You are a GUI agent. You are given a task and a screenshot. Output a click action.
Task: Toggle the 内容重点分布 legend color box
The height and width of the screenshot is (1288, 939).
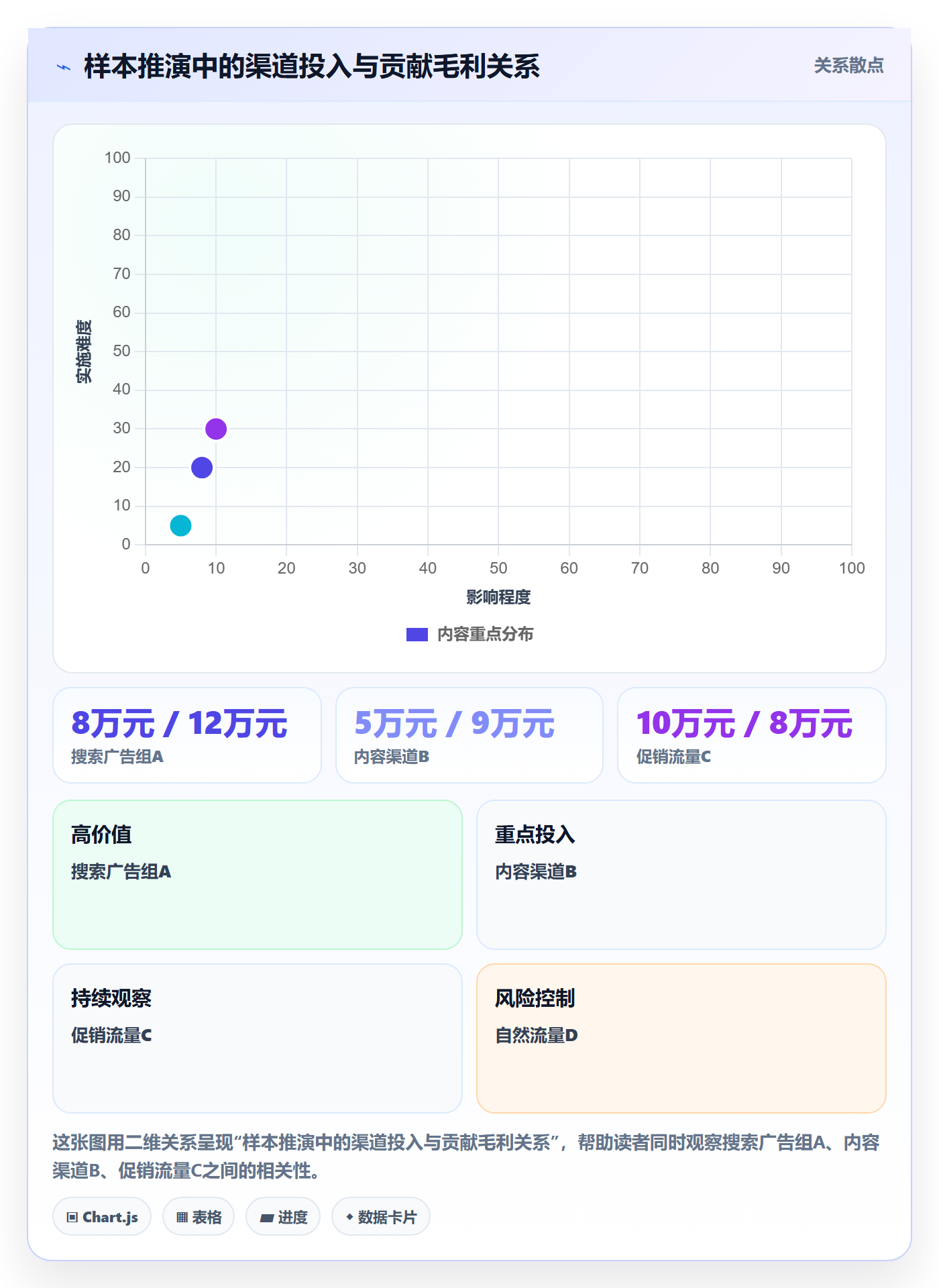[x=417, y=635]
